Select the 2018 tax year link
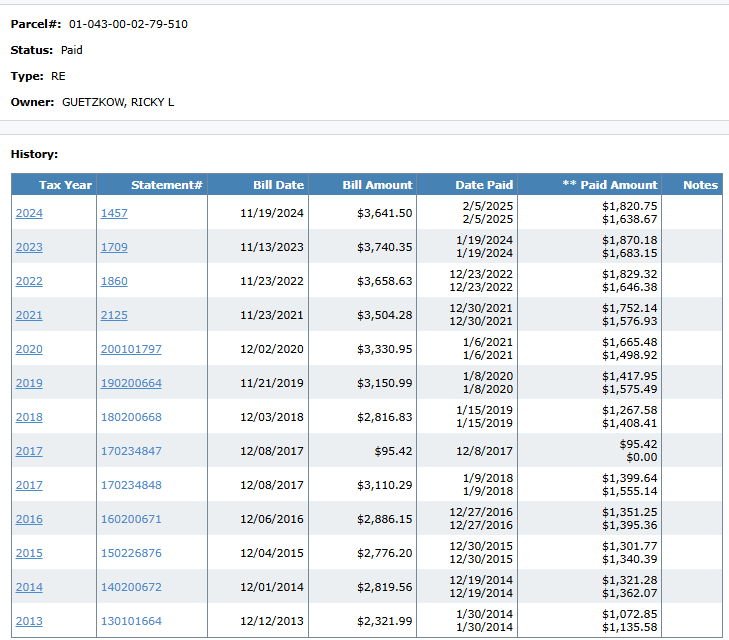The height and width of the screenshot is (640, 729). pos(29,417)
